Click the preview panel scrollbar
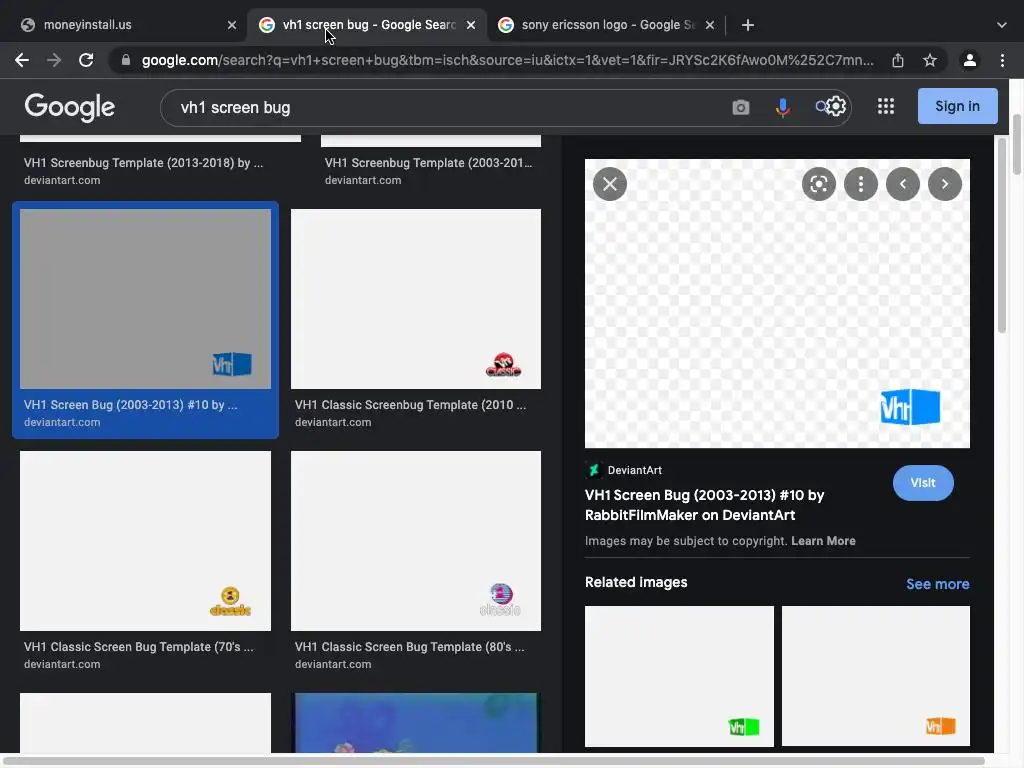Screen dimensions: 1024x768 (x=1002, y=235)
